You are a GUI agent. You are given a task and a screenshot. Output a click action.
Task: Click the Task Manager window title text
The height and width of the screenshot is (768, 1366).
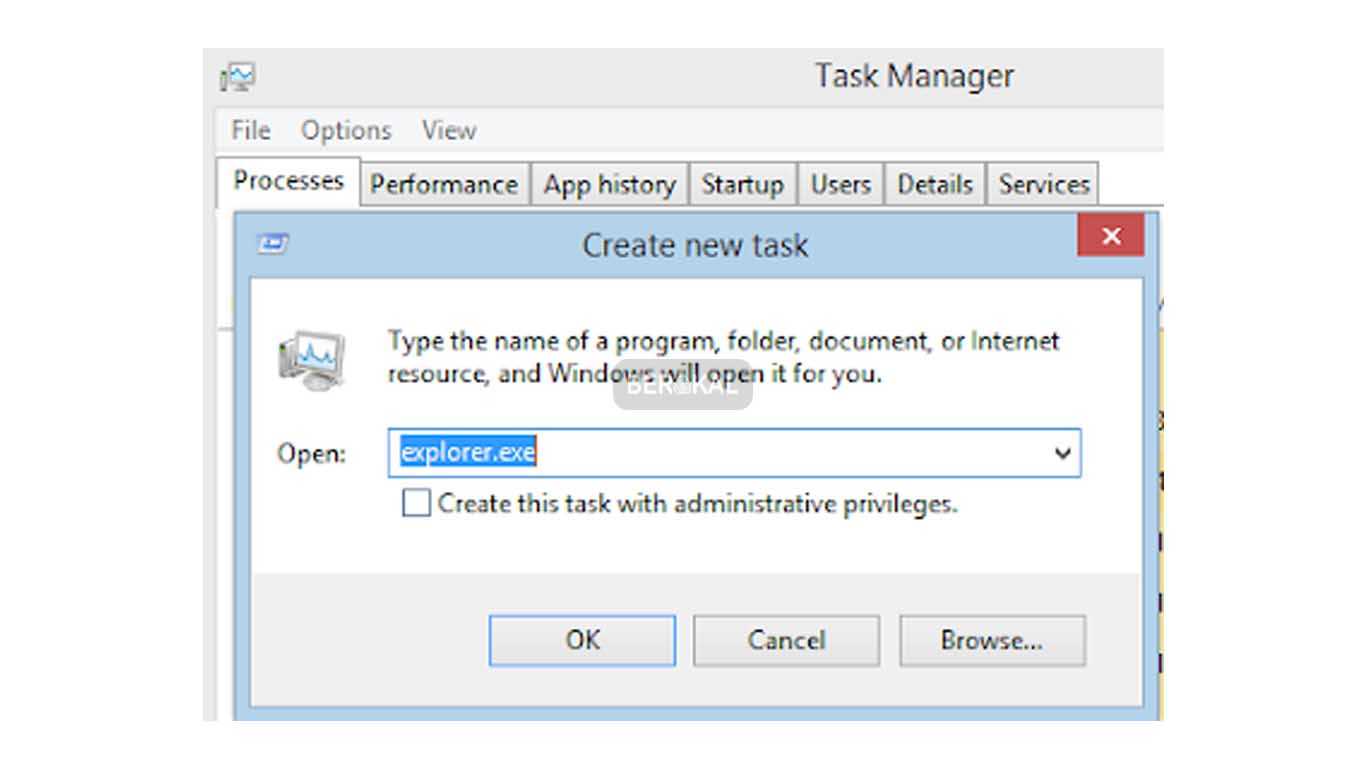(x=914, y=76)
